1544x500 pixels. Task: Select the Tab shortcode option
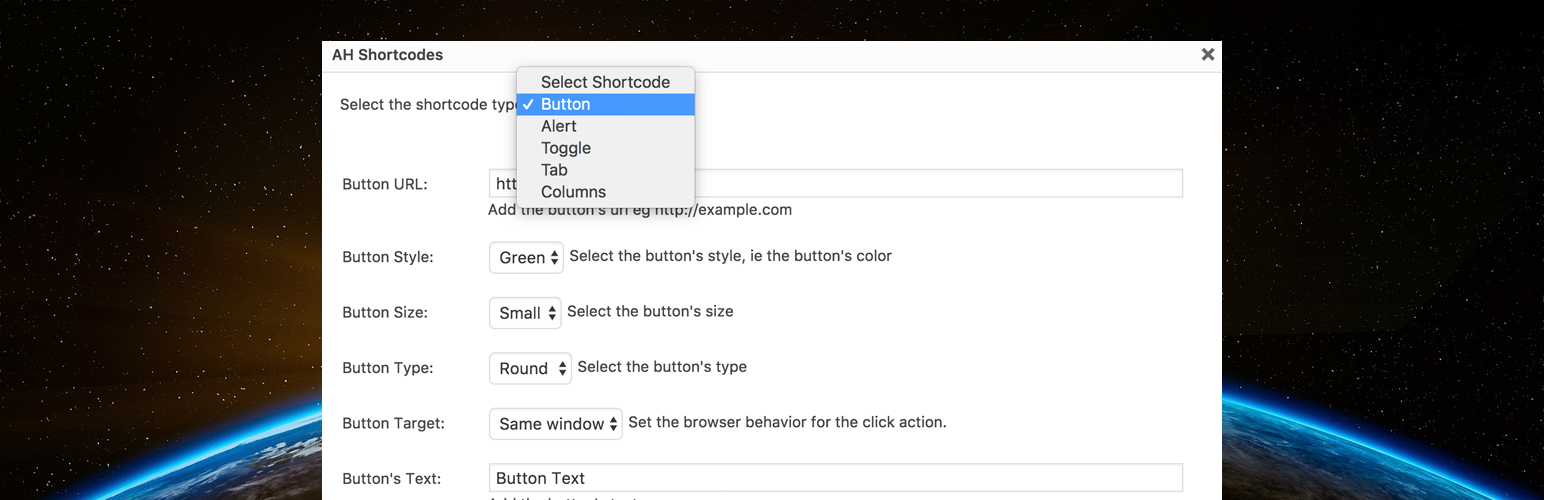tap(605, 170)
